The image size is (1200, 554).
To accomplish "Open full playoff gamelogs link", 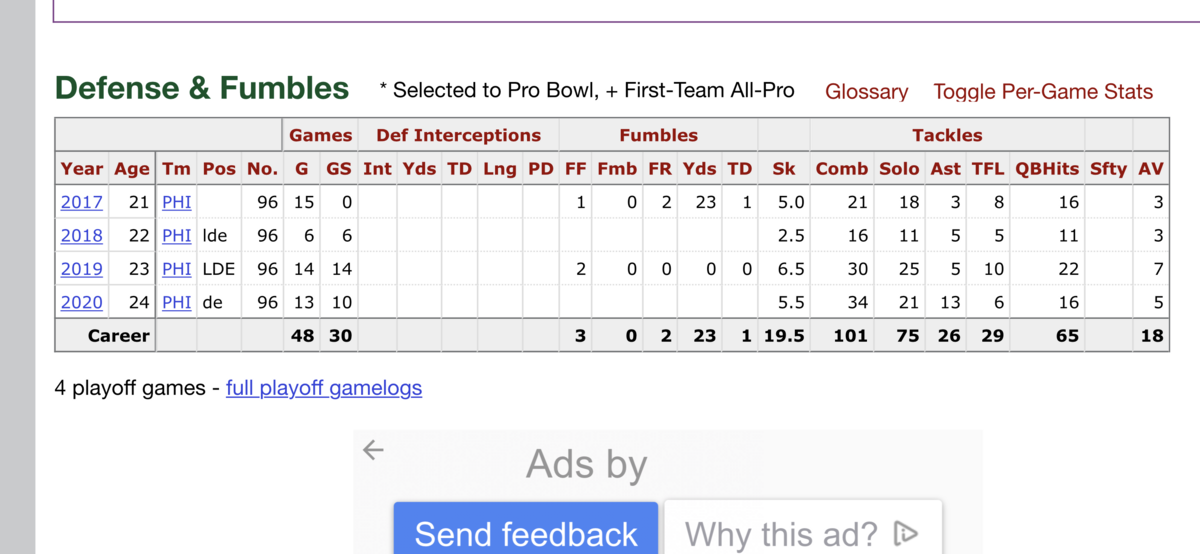I will (x=324, y=388).
